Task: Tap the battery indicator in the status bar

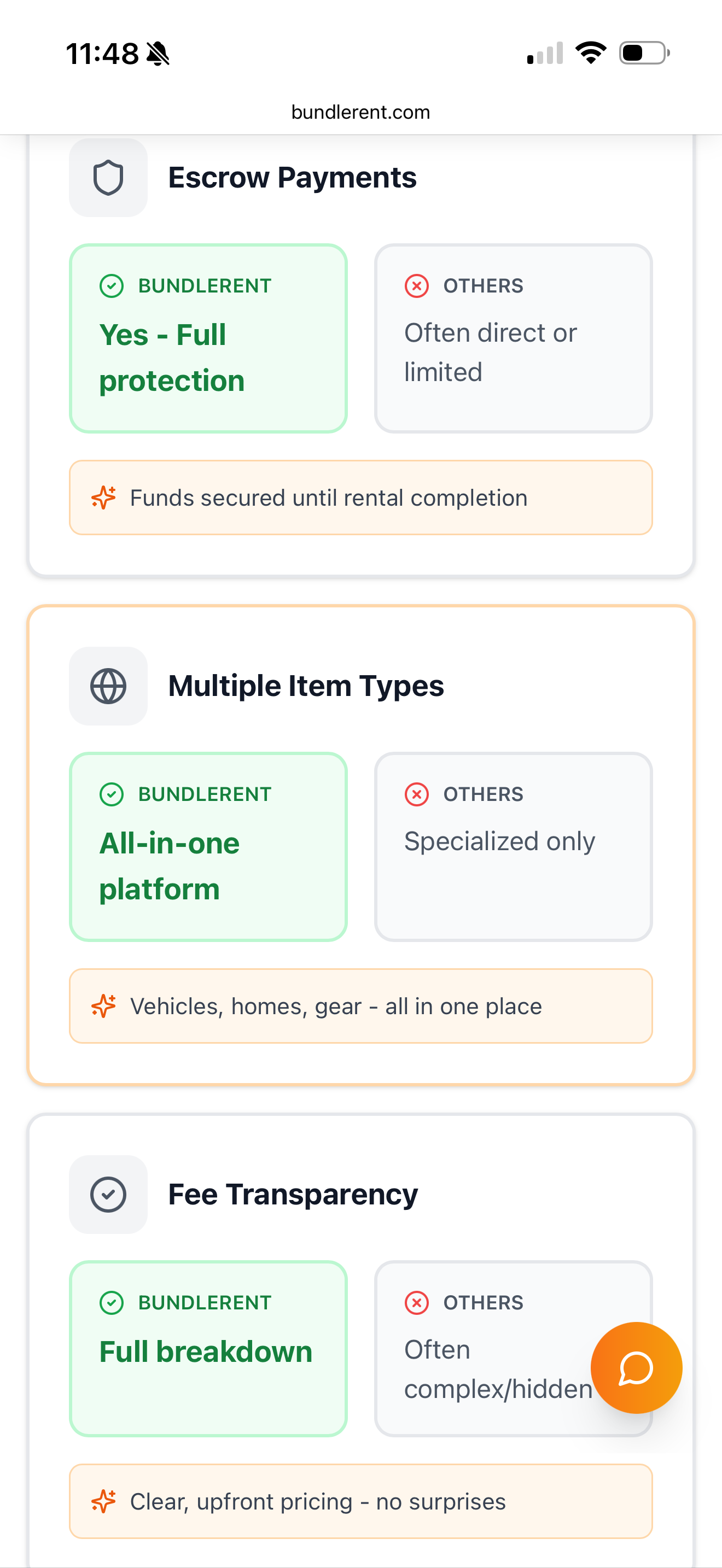Action: 644,52
